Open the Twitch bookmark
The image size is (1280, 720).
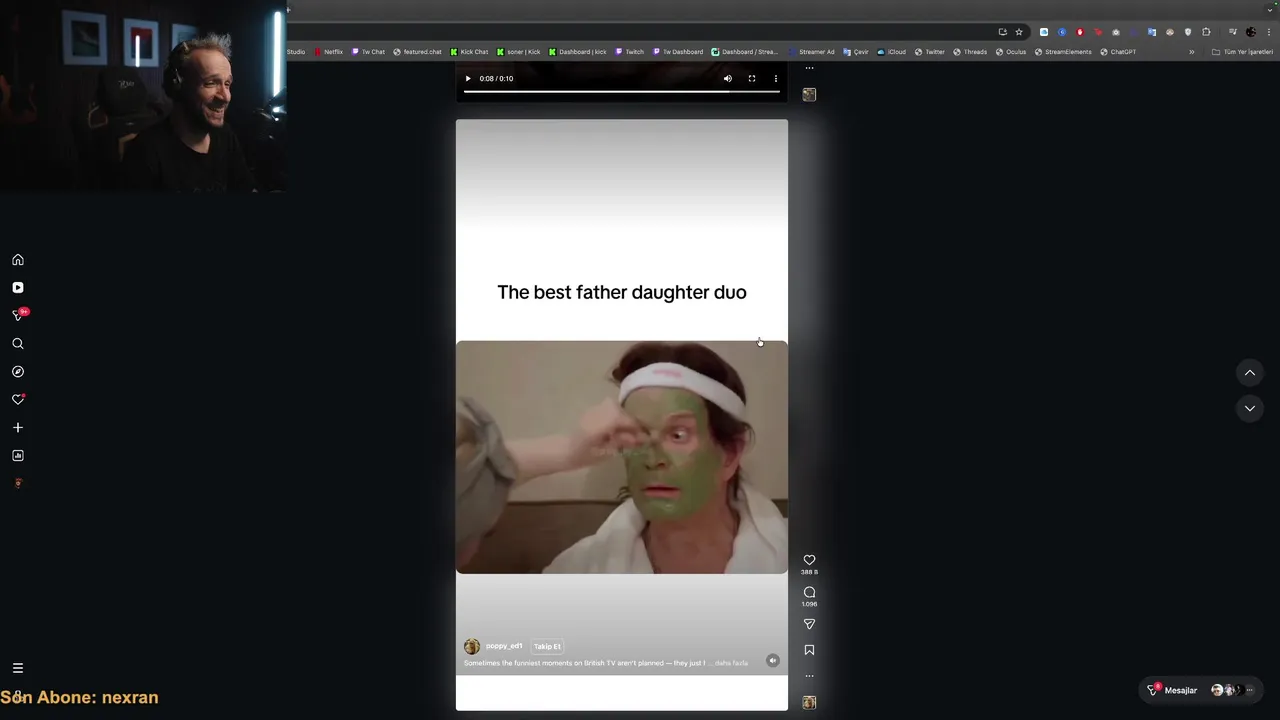click(630, 52)
